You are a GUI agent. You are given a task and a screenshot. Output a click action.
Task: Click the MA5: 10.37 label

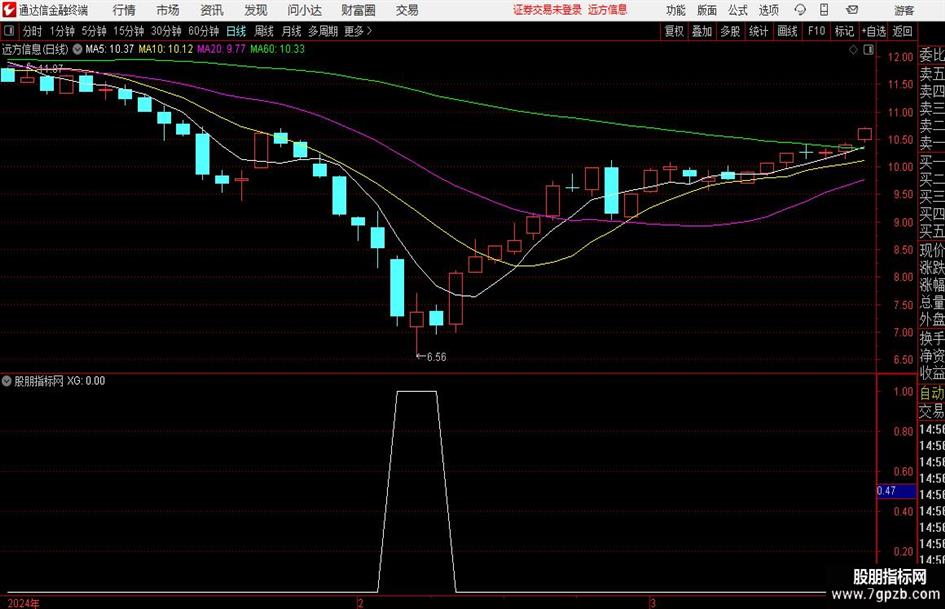point(110,49)
